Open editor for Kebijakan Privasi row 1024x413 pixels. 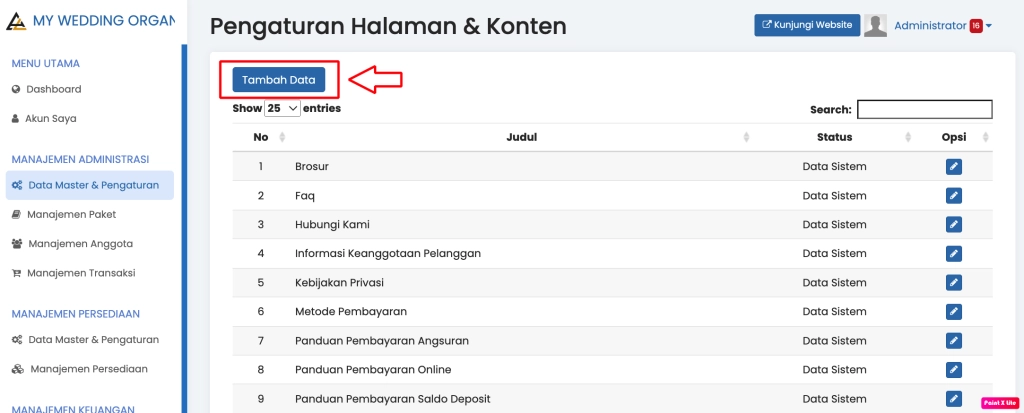[953, 283]
